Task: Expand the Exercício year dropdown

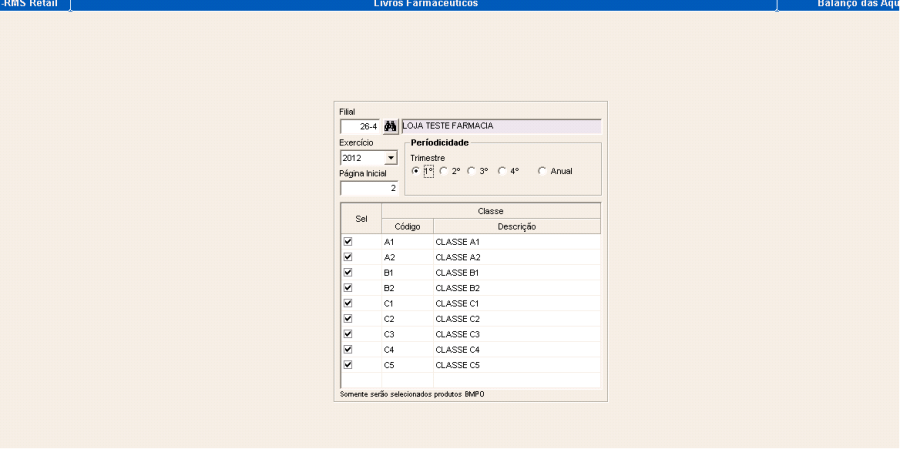Action: pyautogui.click(x=391, y=158)
